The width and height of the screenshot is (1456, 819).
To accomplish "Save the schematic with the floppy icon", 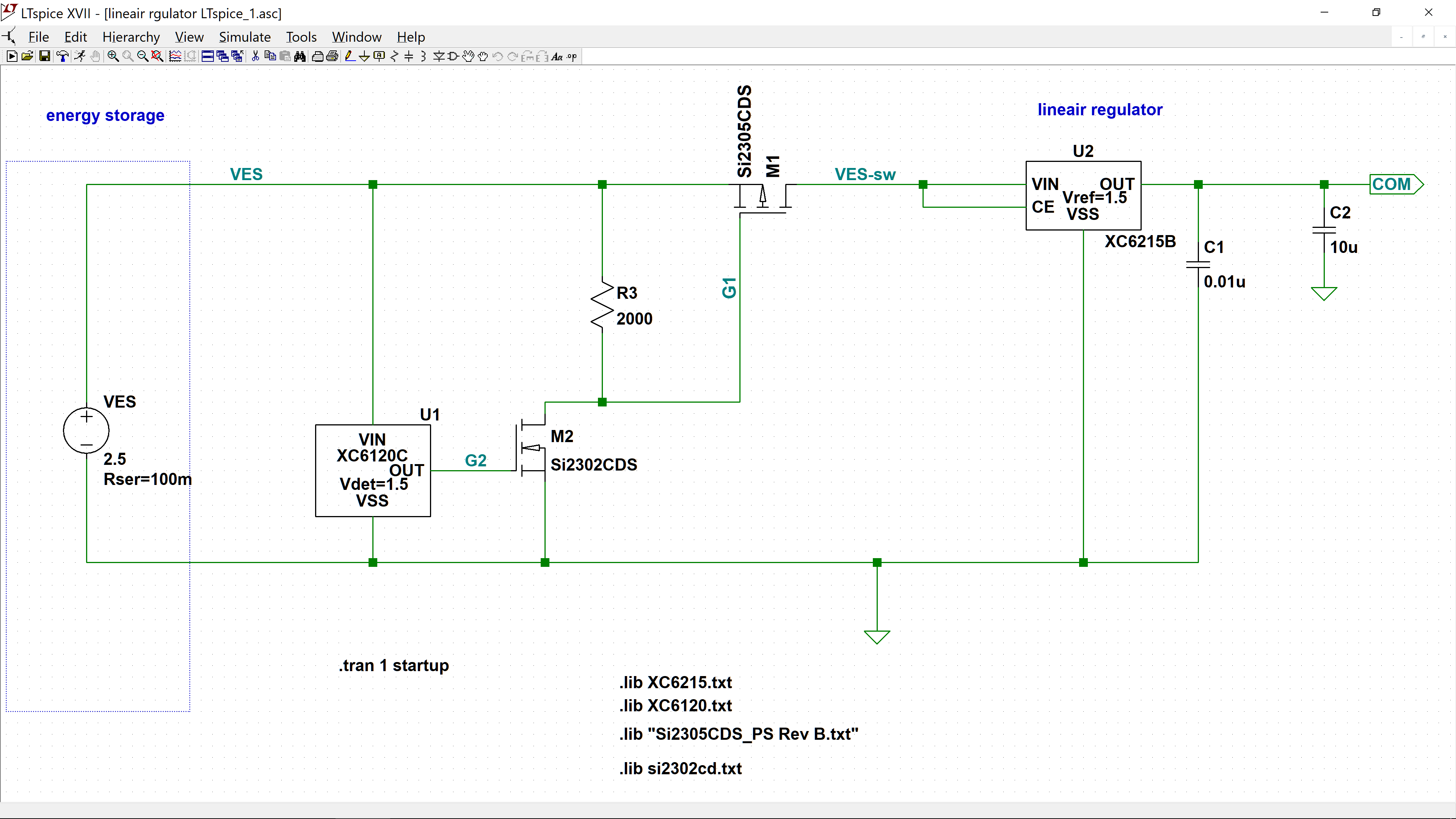I will 45,56.
